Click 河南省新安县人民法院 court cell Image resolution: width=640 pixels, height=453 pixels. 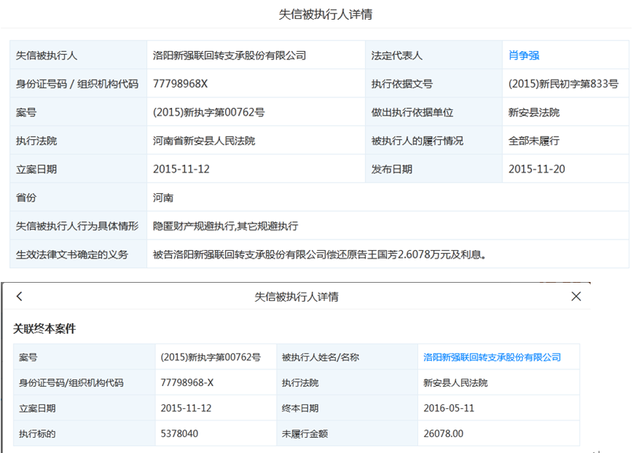pos(256,141)
